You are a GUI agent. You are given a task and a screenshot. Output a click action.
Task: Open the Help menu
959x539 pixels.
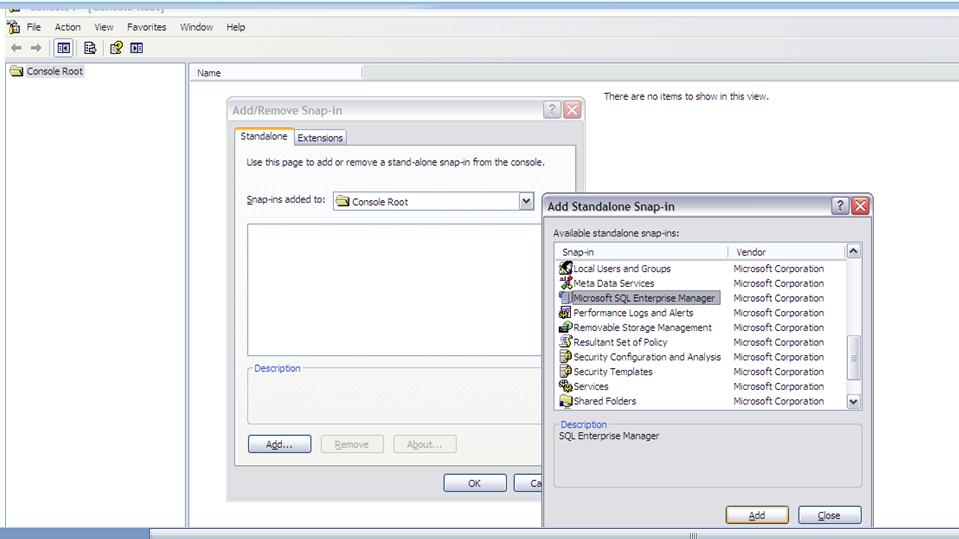click(x=235, y=27)
